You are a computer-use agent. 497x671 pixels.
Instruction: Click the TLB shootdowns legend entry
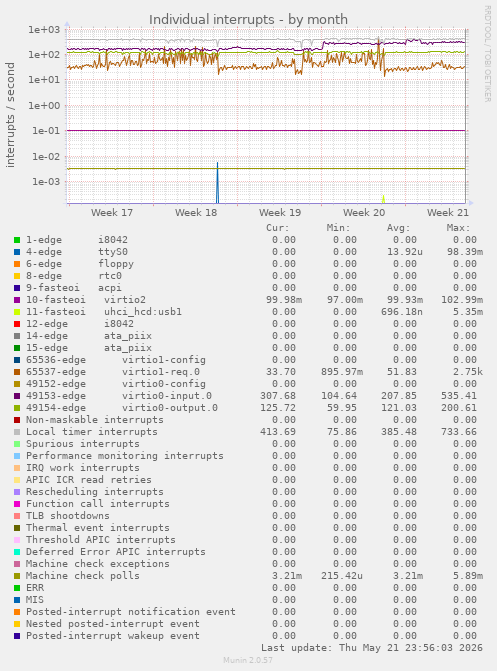tap(68, 516)
